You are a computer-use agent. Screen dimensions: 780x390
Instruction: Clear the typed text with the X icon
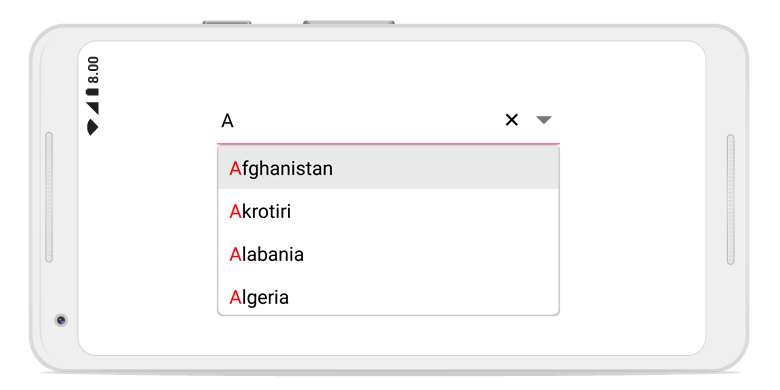(511, 120)
